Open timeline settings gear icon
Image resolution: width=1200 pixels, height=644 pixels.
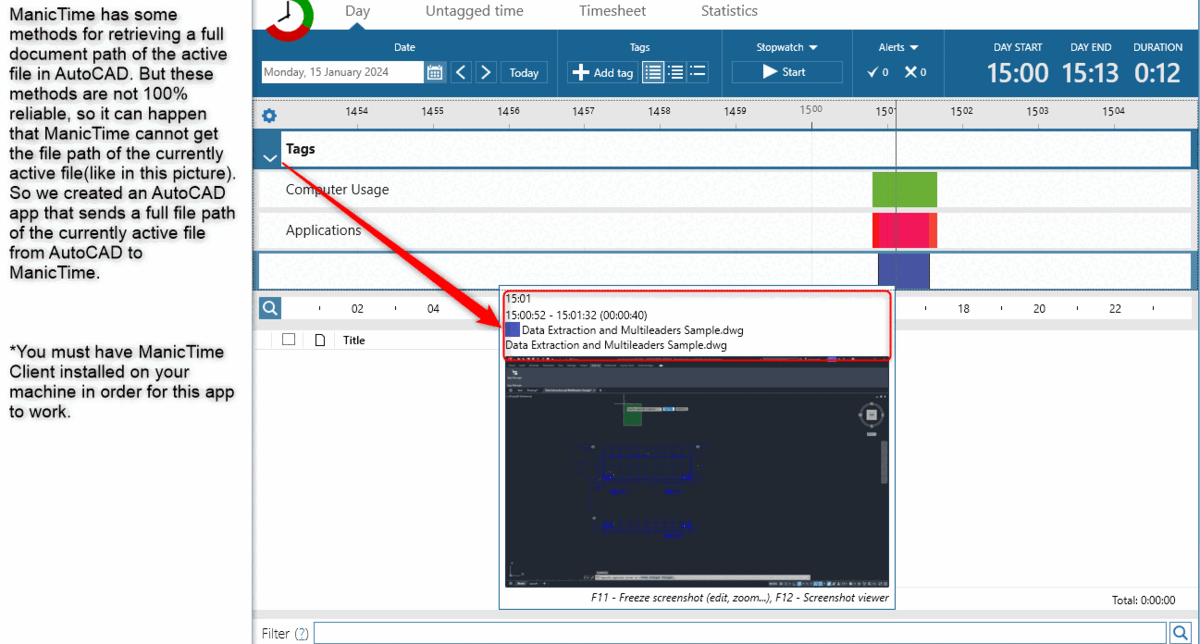(269, 115)
